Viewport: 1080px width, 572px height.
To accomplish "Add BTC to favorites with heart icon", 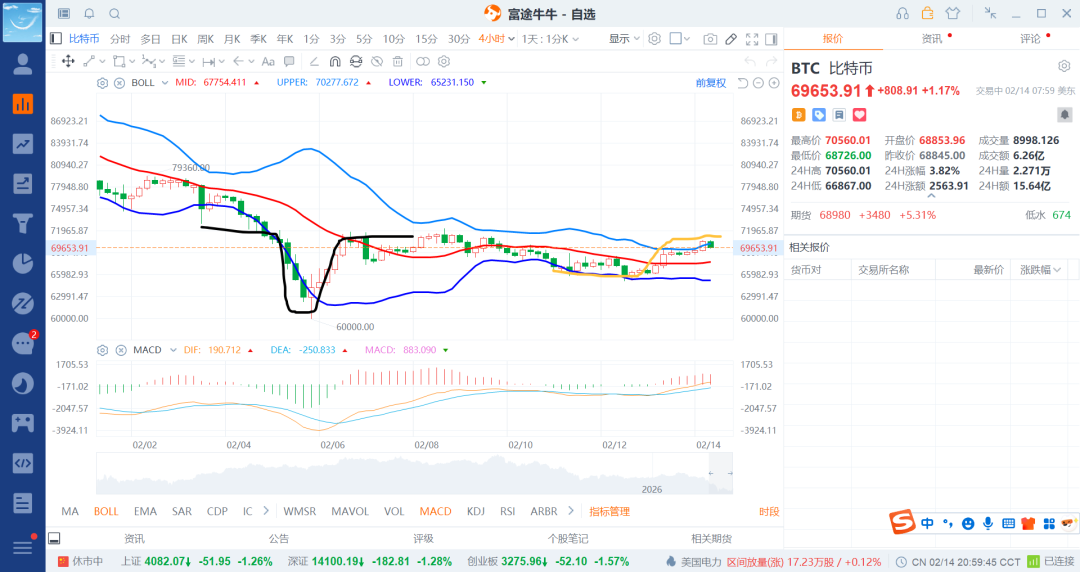I will (859, 115).
